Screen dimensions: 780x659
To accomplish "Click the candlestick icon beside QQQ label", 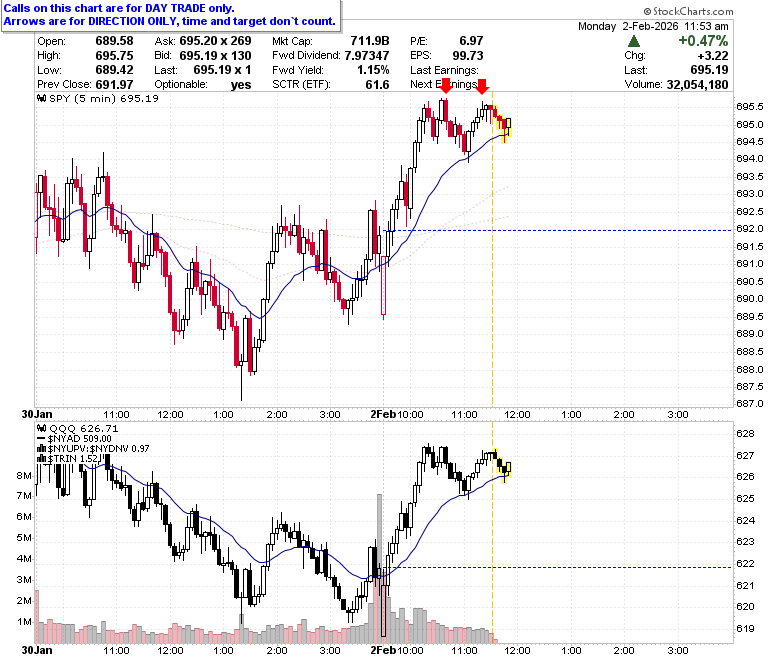I will click(x=42, y=428).
